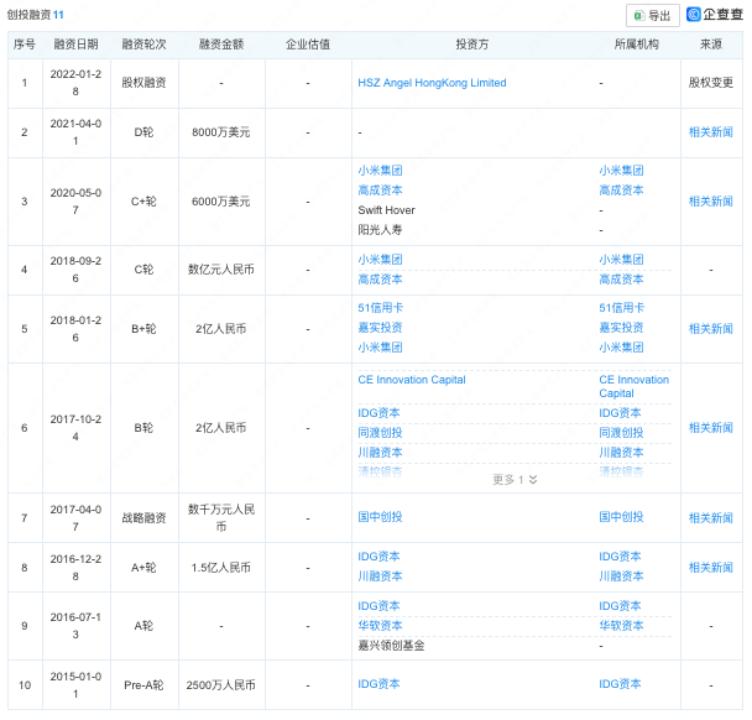752x720 pixels.
Task: Select the 融资日期 column header
Action: (76, 45)
